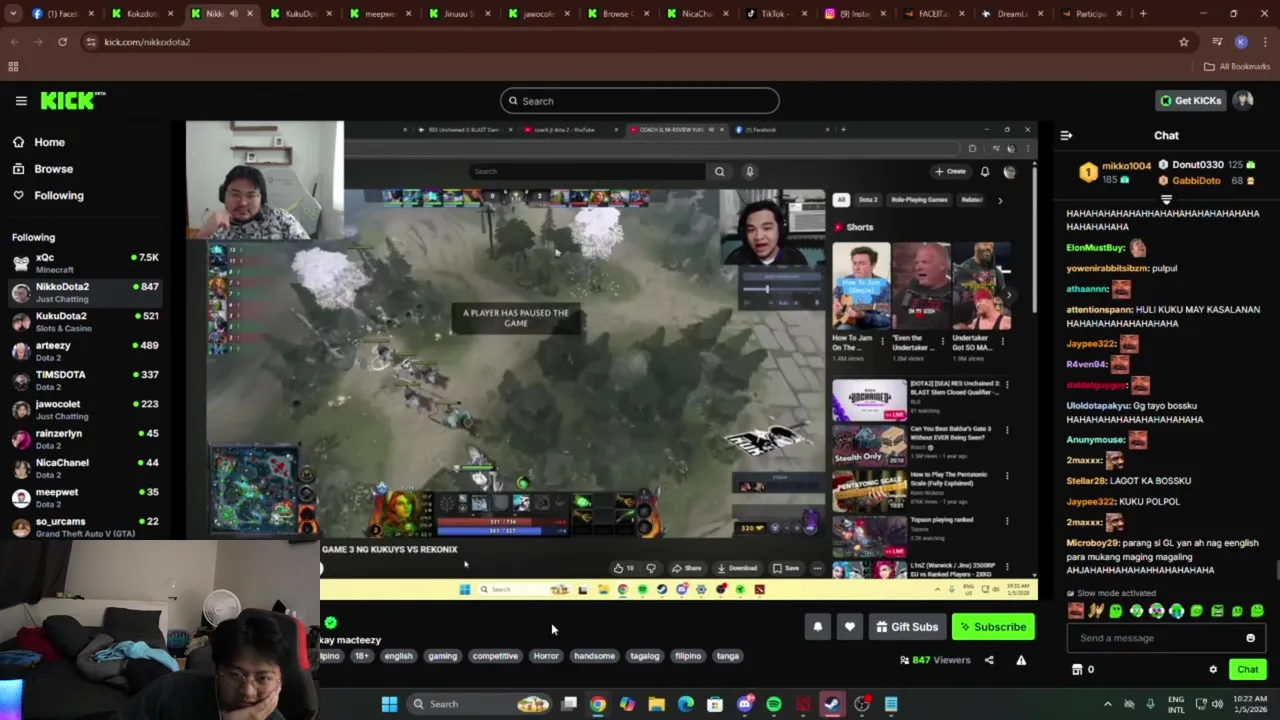The width and height of the screenshot is (1280, 720).
Task: Open the Kick hamburger menu
Action: coord(21,101)
